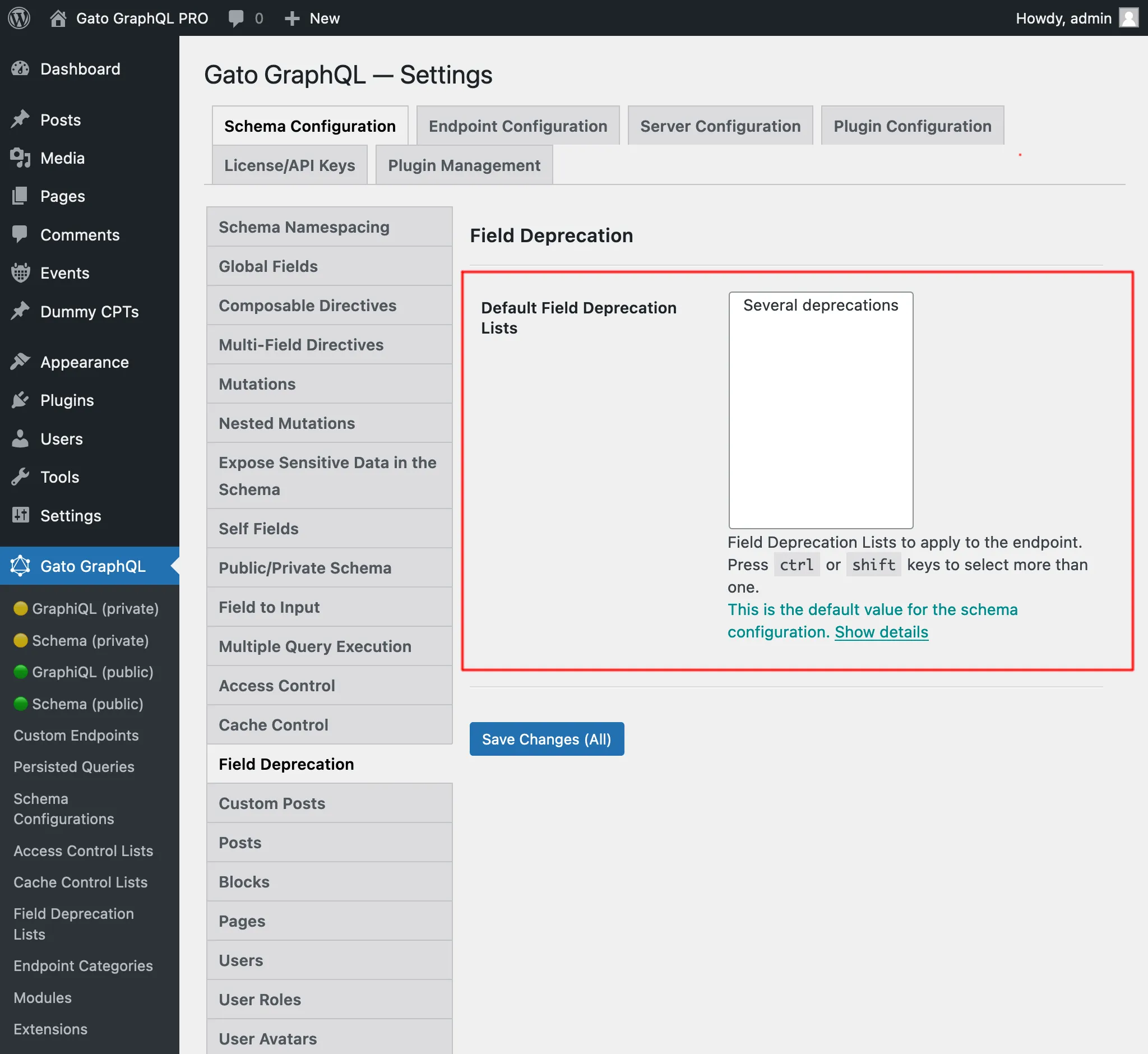Open Nested Mutations section

point(330,423)
